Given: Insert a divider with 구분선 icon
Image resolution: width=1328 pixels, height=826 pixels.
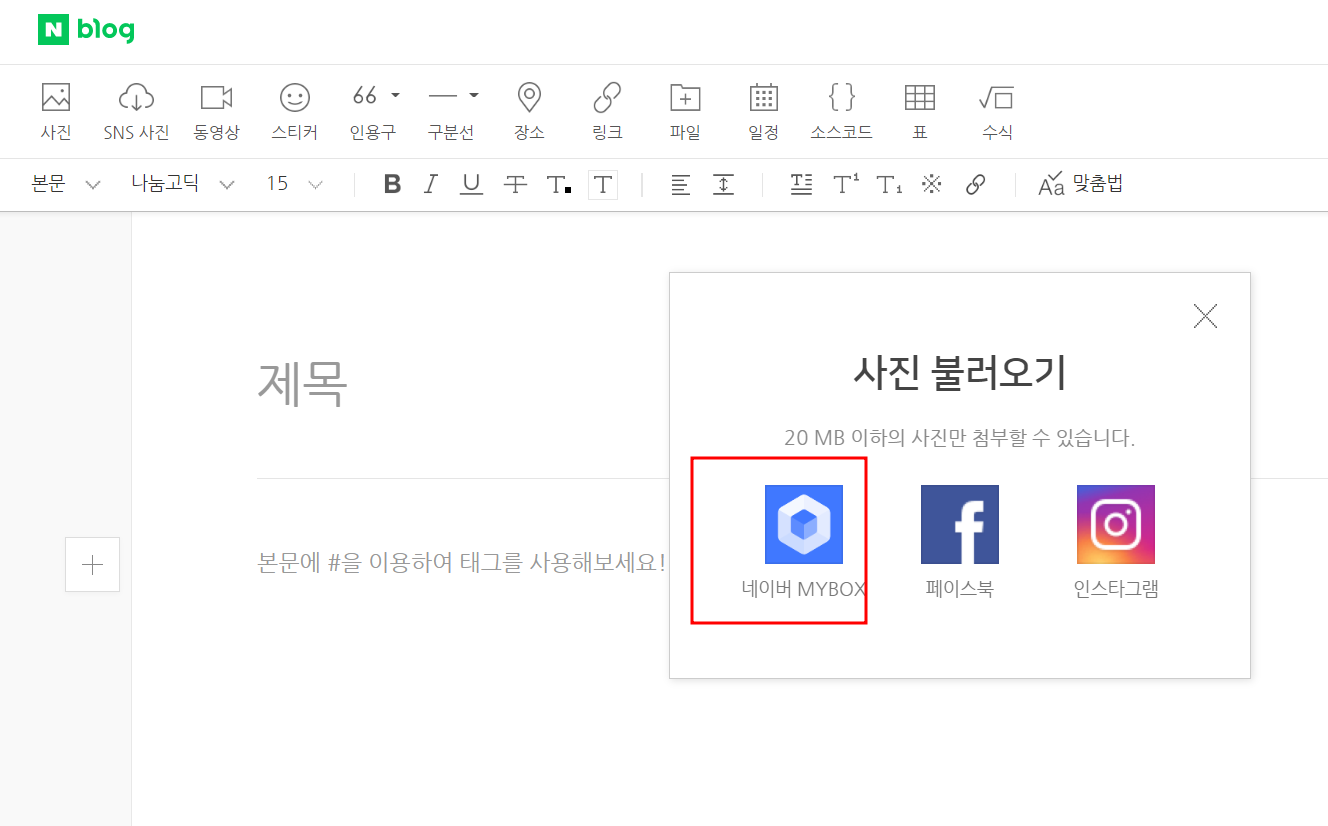Looking at the screenshot, I should [442, 96].
